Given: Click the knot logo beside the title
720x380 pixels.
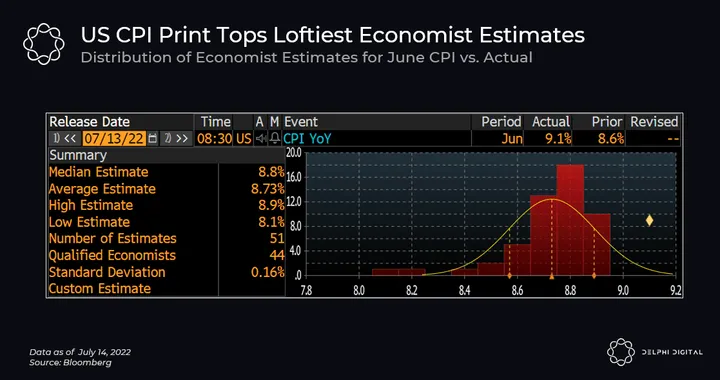Looking at the screenshot, I should click(44, 44).
